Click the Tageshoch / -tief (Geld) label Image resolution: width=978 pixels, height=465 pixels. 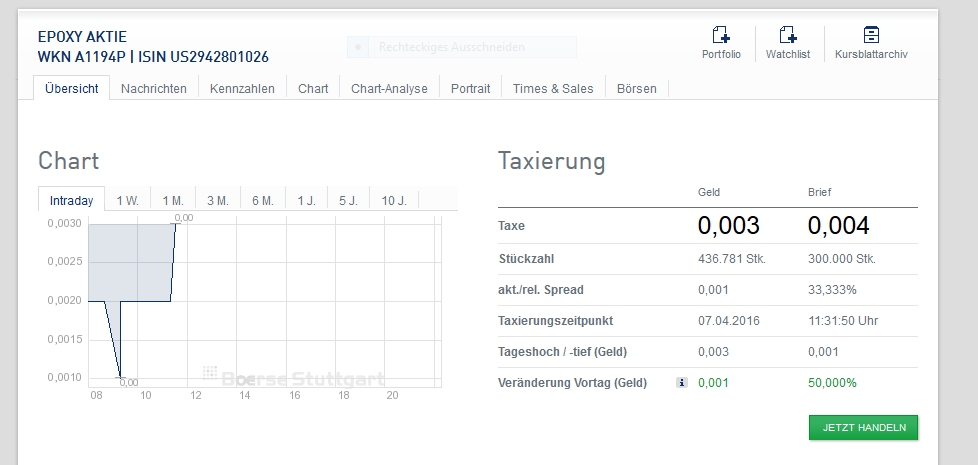pyautogui.click(x=563, y=352)
